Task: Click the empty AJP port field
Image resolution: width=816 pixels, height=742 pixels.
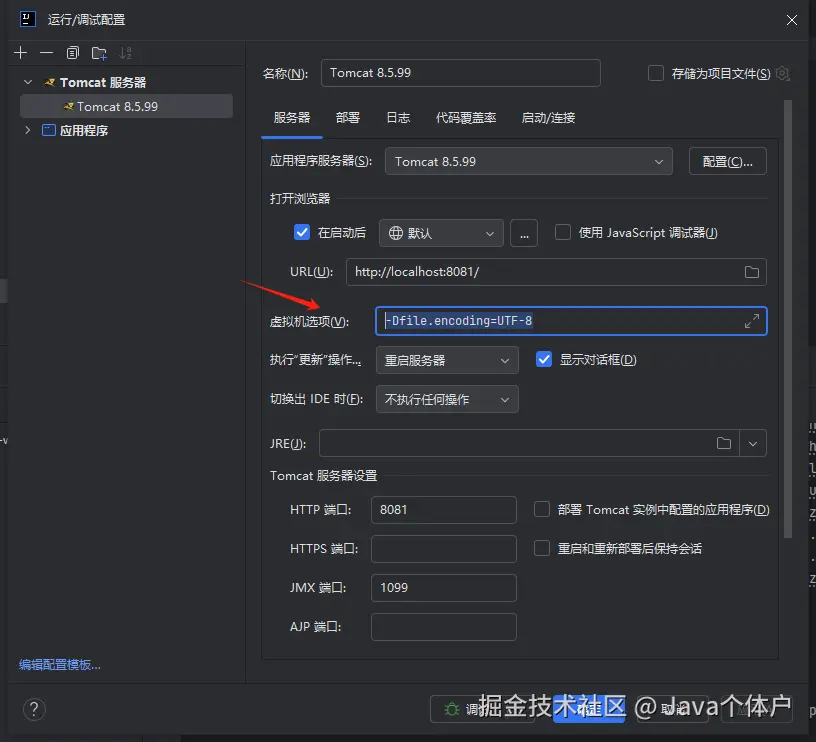Action: (x=444, y=626)
